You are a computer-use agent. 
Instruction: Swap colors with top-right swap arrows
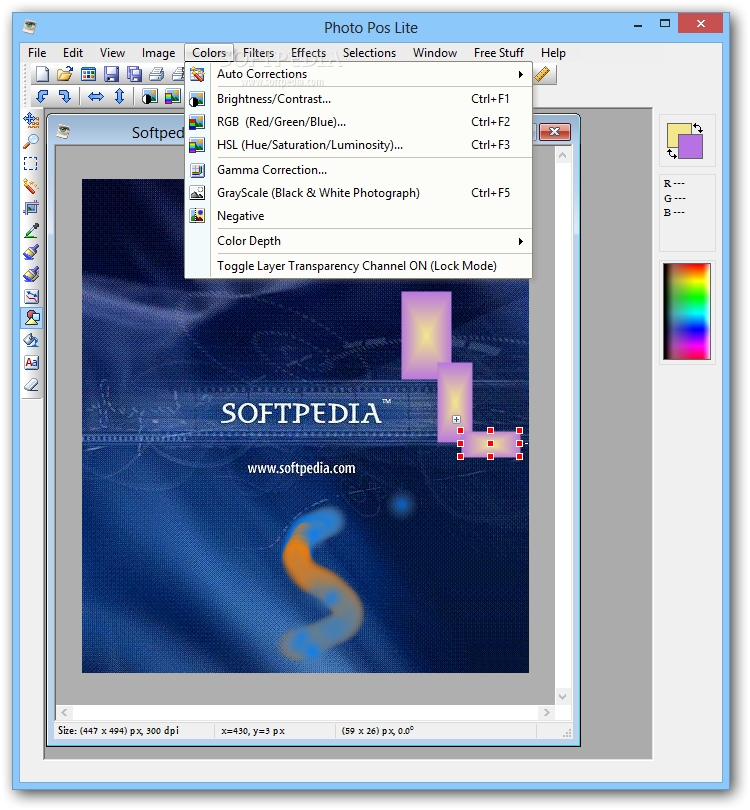click(x=697, y=128)
